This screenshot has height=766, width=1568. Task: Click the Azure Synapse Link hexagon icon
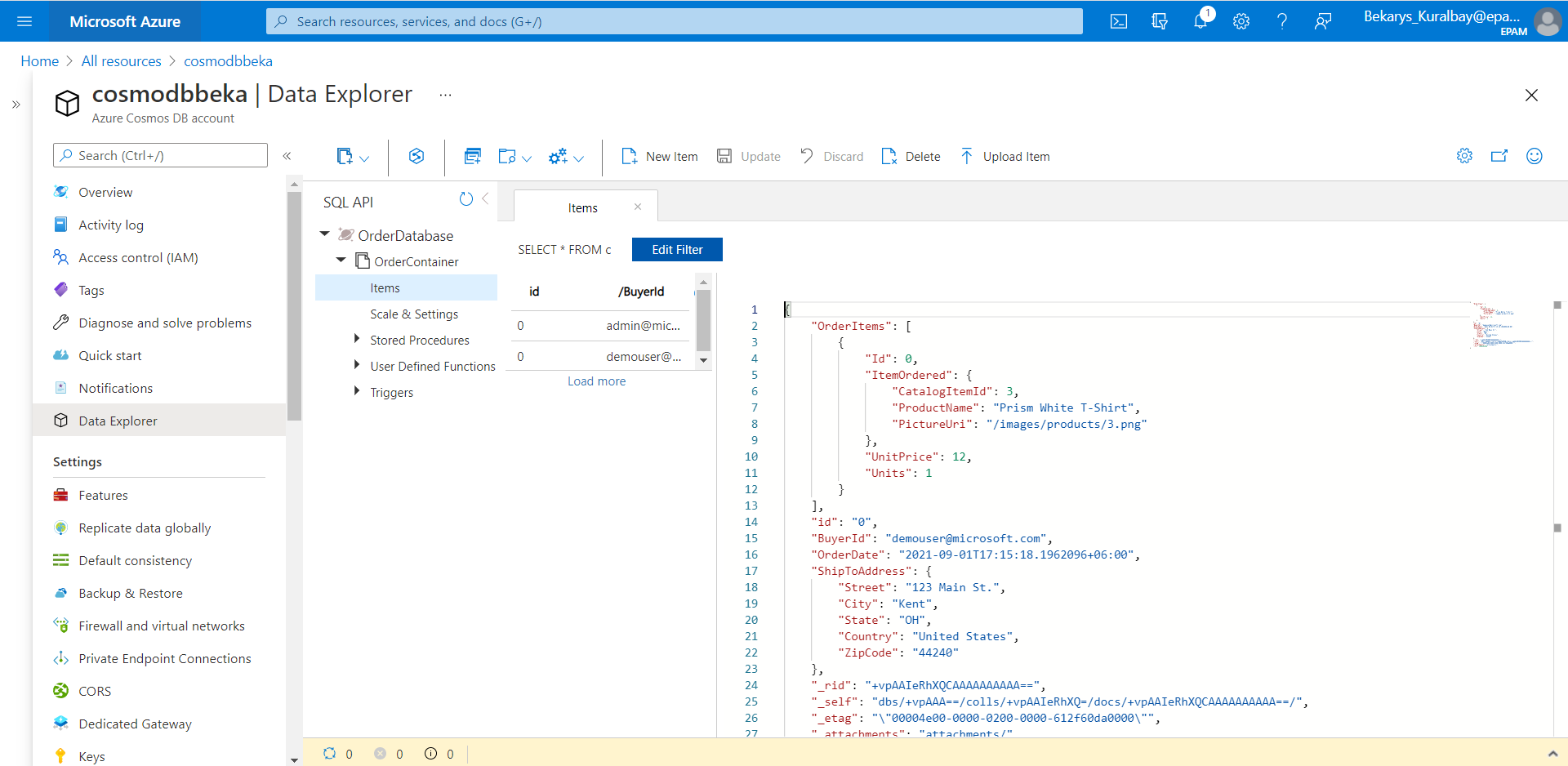click(x=416, y=155)
